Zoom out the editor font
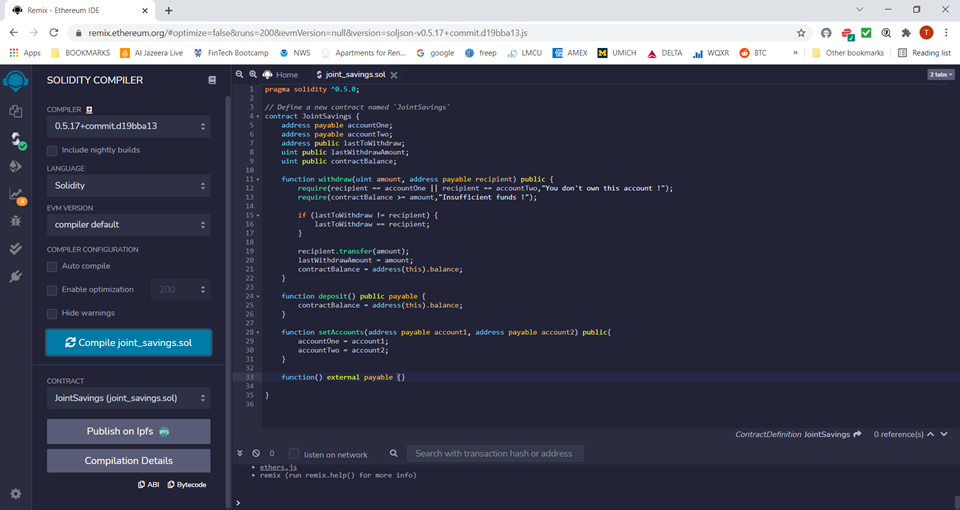Viewport: 960px width, 510px height. pyautogui.click(x=239, y=74)
